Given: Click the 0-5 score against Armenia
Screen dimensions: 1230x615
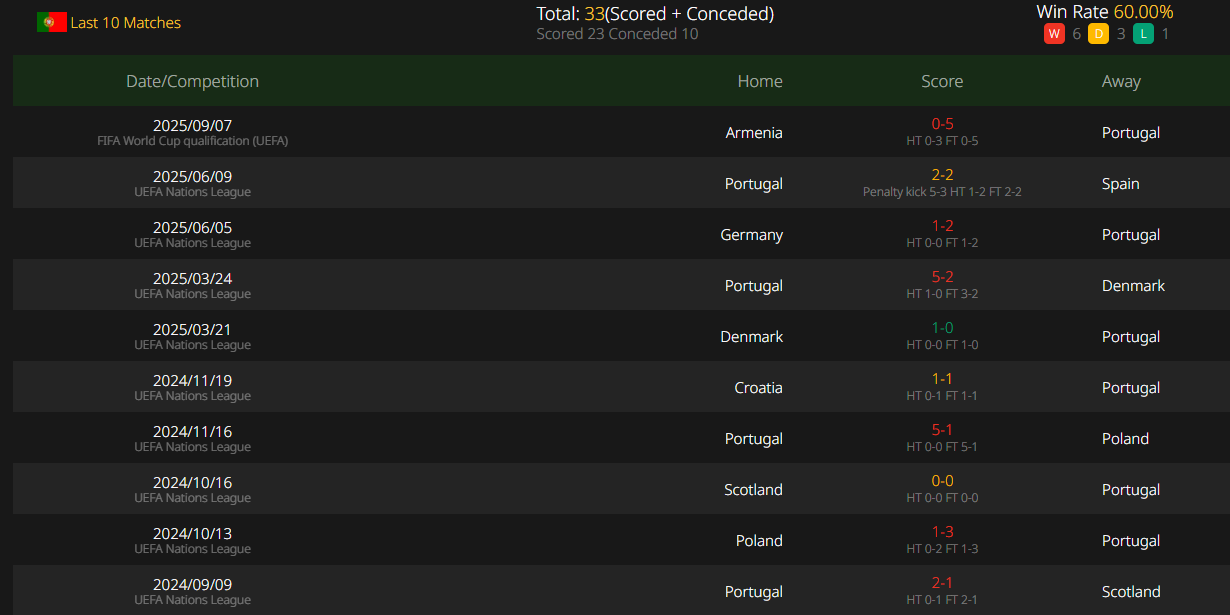Looking at the screenshot, I should point(942,124).
